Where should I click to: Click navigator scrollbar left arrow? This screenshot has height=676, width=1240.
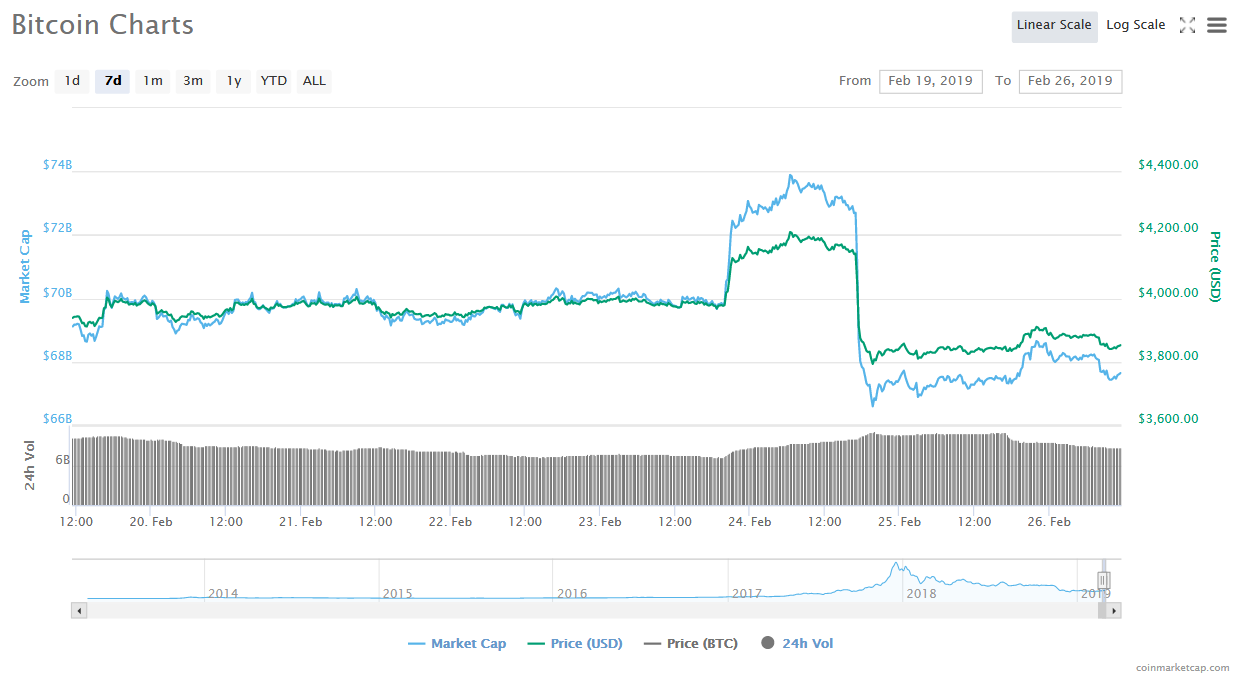pos(78,610)
